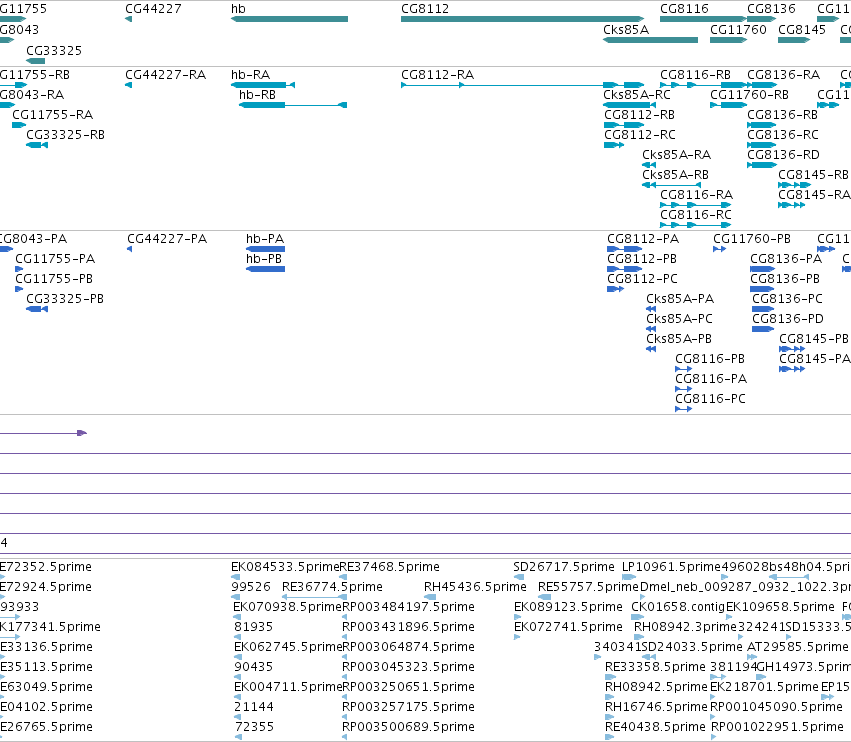
Task: Select the RE55757.5prime EST label
Action: 588,587
